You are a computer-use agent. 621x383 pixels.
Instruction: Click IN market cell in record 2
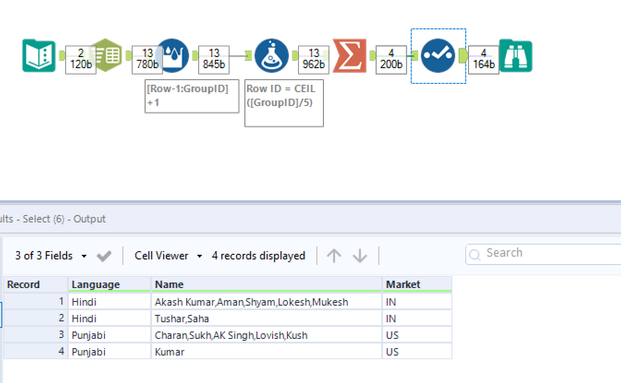click(417, 318)
